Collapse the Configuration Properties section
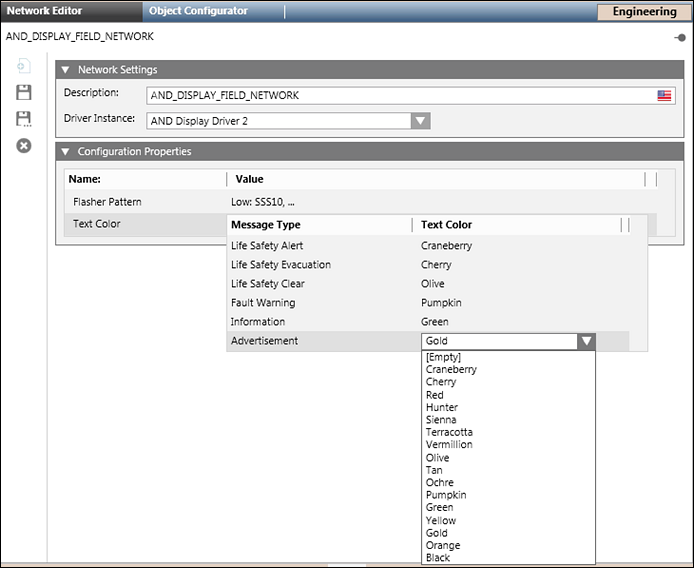This screenshot has width=694, height=568. pos(66,152)
